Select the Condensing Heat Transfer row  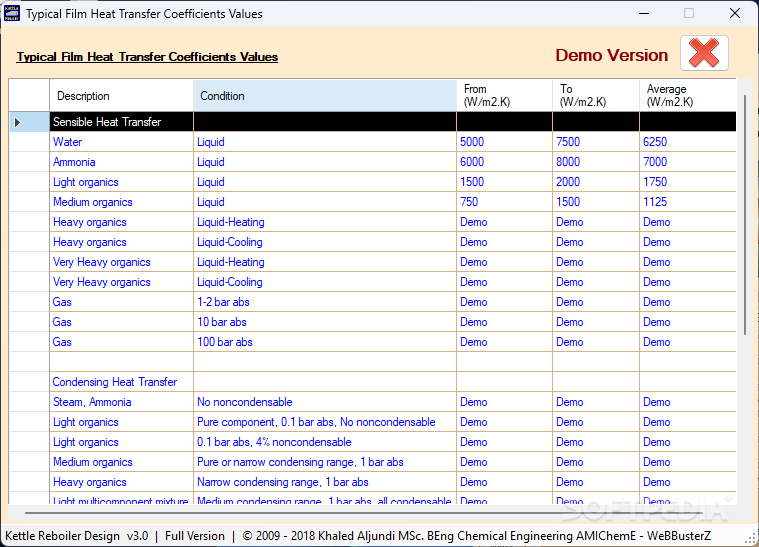click(373, 382)
